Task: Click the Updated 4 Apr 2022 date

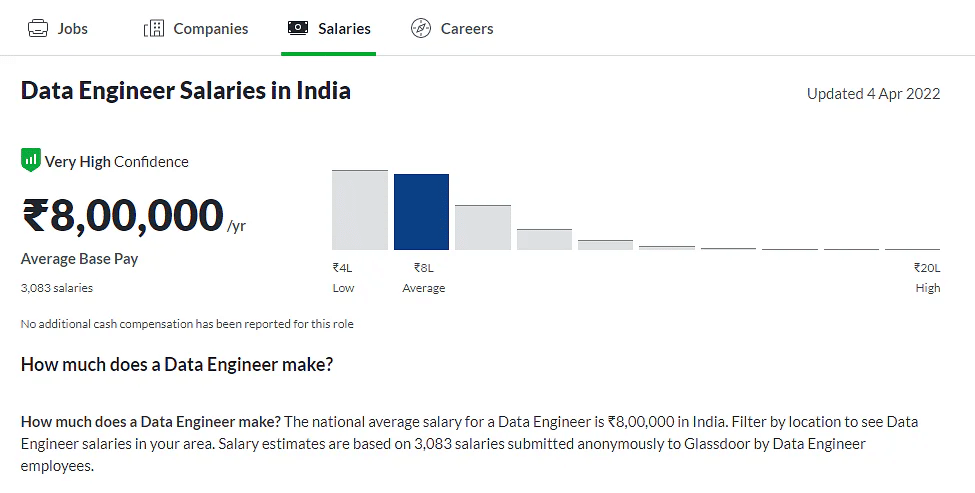Action: (x=873, y=94)
